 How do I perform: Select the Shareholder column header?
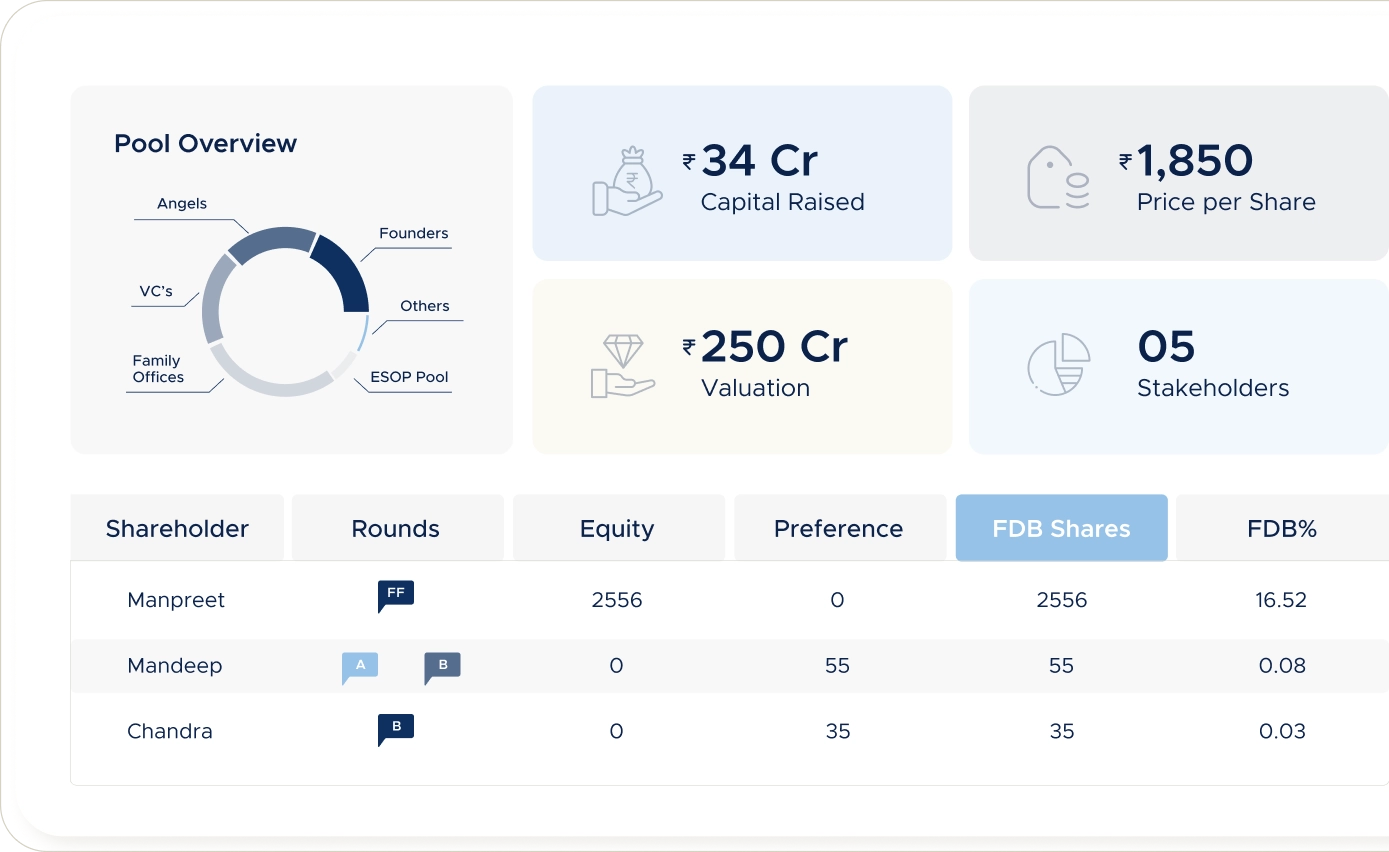pos(177,528)
